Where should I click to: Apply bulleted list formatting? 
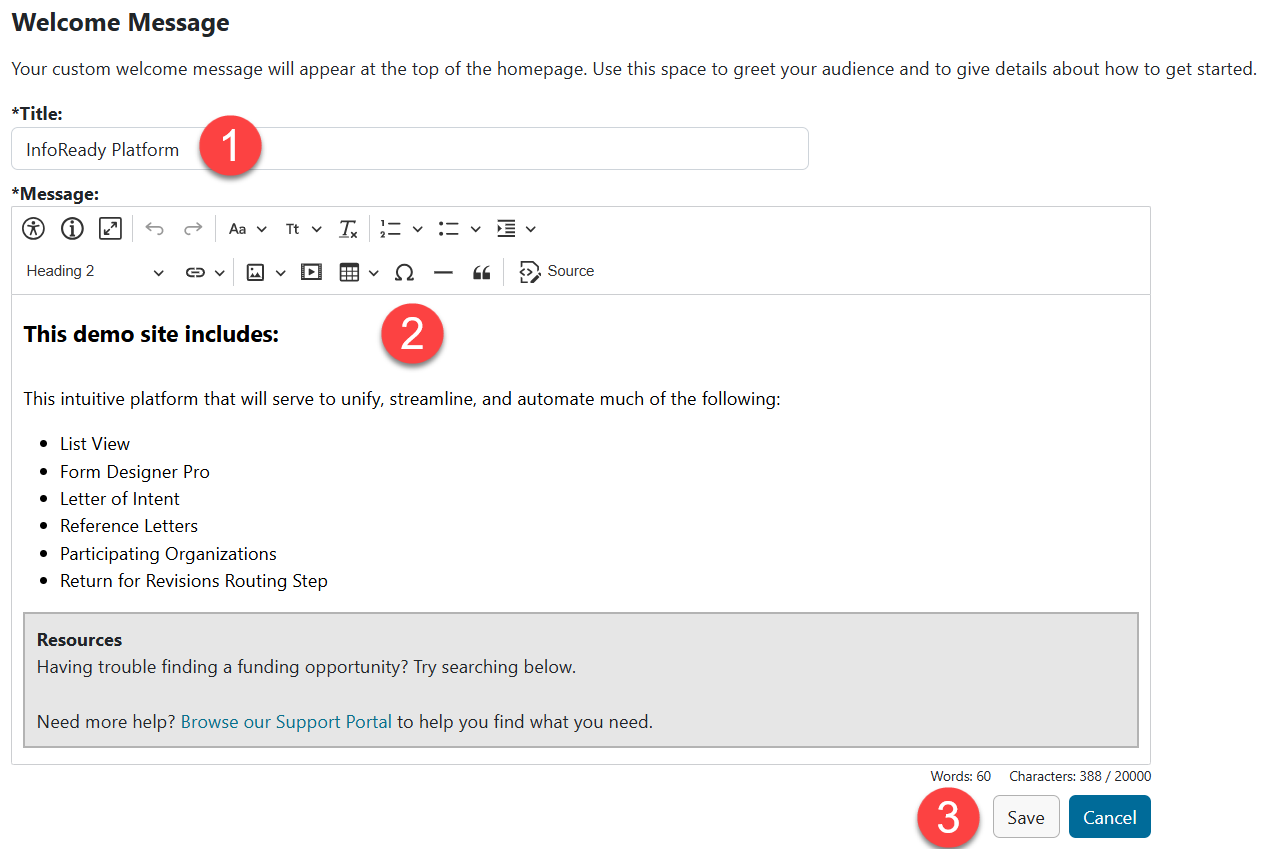point(448,229)
